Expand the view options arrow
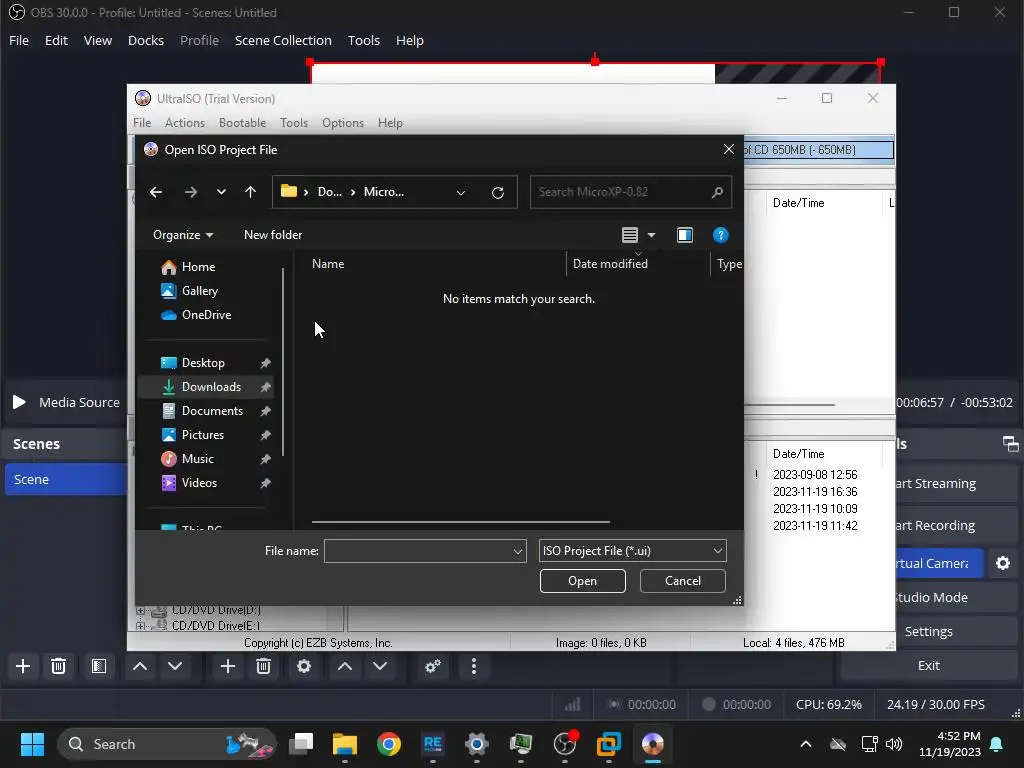Image resolution: width=1024 pixels, height=768 pixels. pos(651,235)
